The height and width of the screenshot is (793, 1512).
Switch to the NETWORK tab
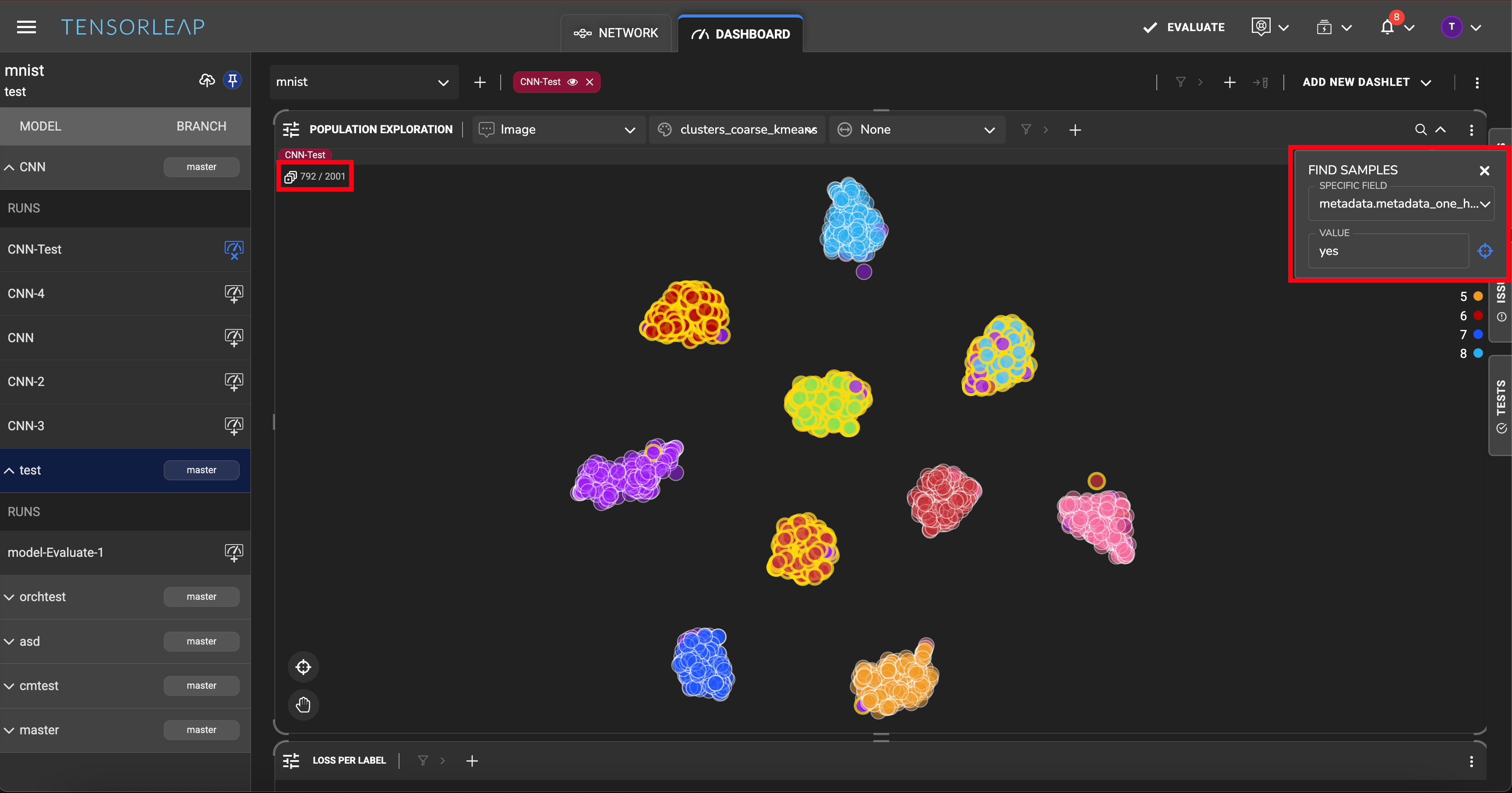(x=616, y=33)
